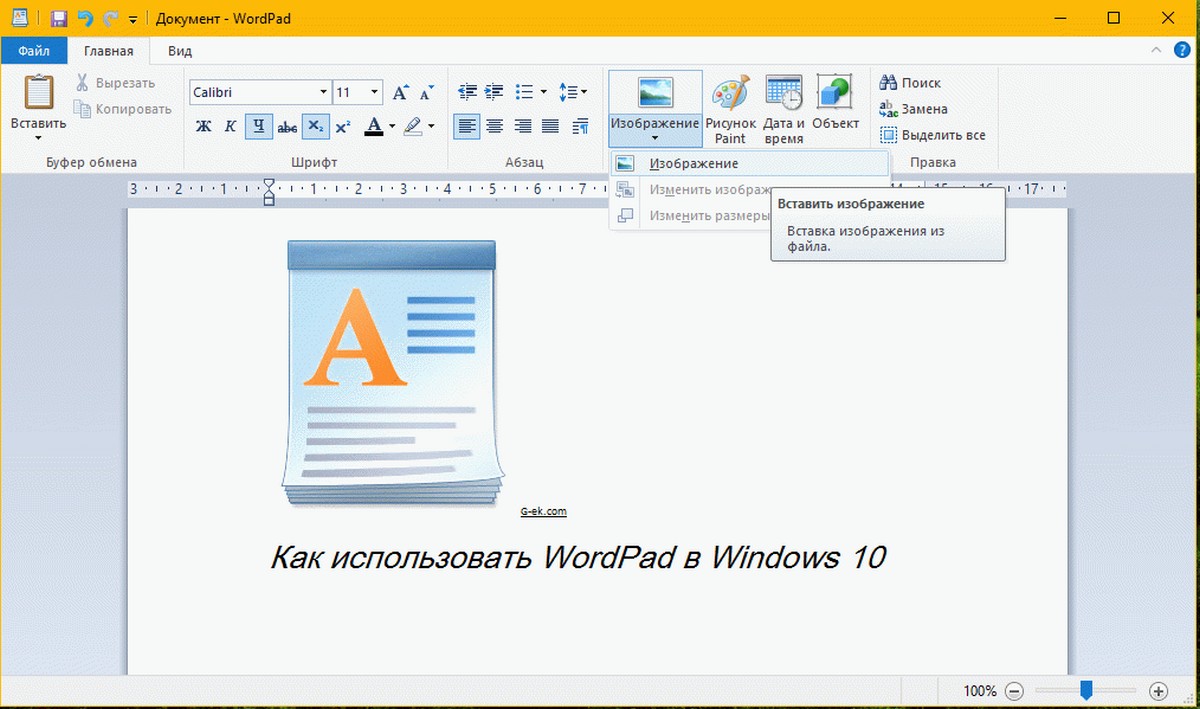Click Копировать (copy) button
Image resolution: width=1200 pixels, height=709 pixels.
[124, 109]
